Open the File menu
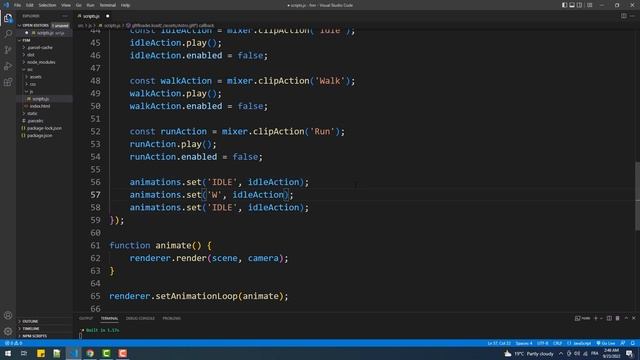Viewport: 640px width, 360px height. (17, 5)
